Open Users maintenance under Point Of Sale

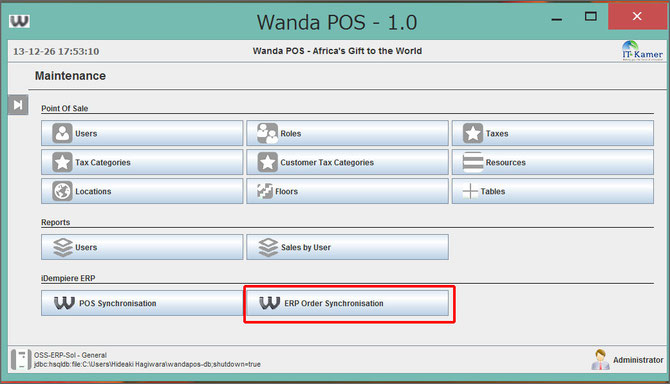(x=142, y=133)
